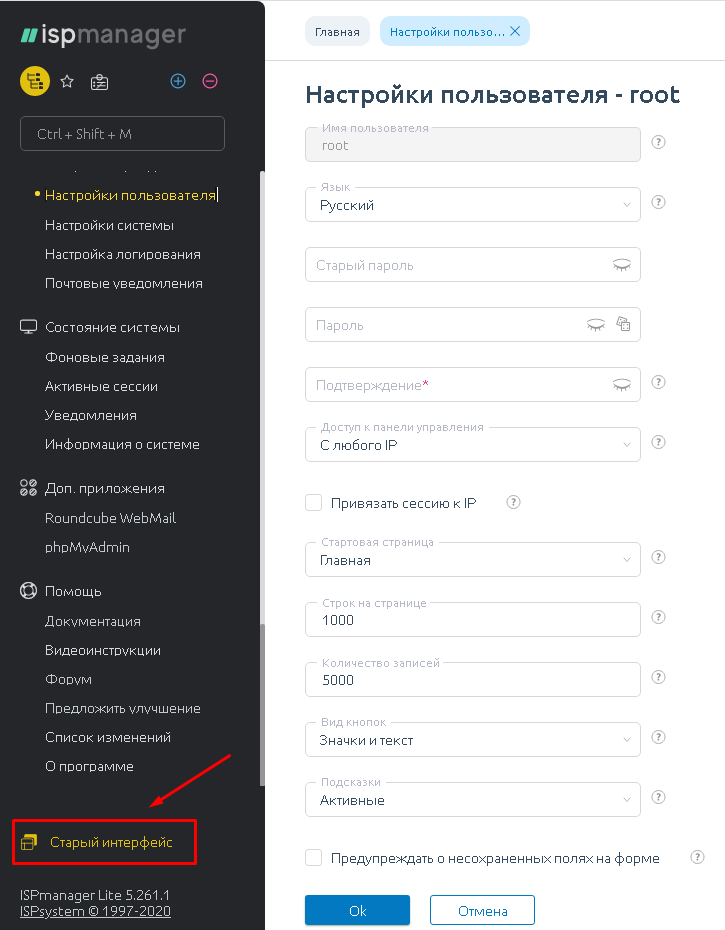The height and width of the screenshot is (930, 725).
Task: Open Список изменений in sidebar
Action: click(x=108, y=737)
